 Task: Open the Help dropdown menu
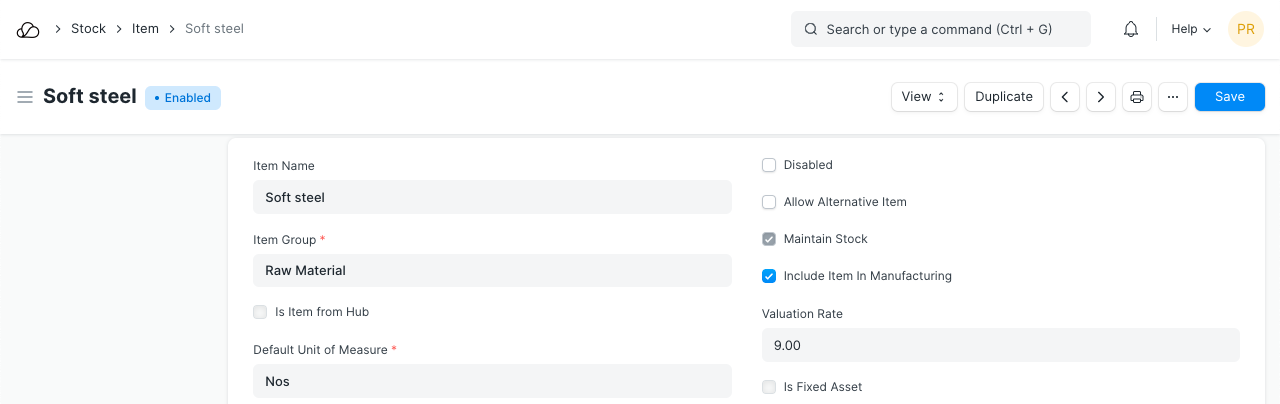(1191, 30)
